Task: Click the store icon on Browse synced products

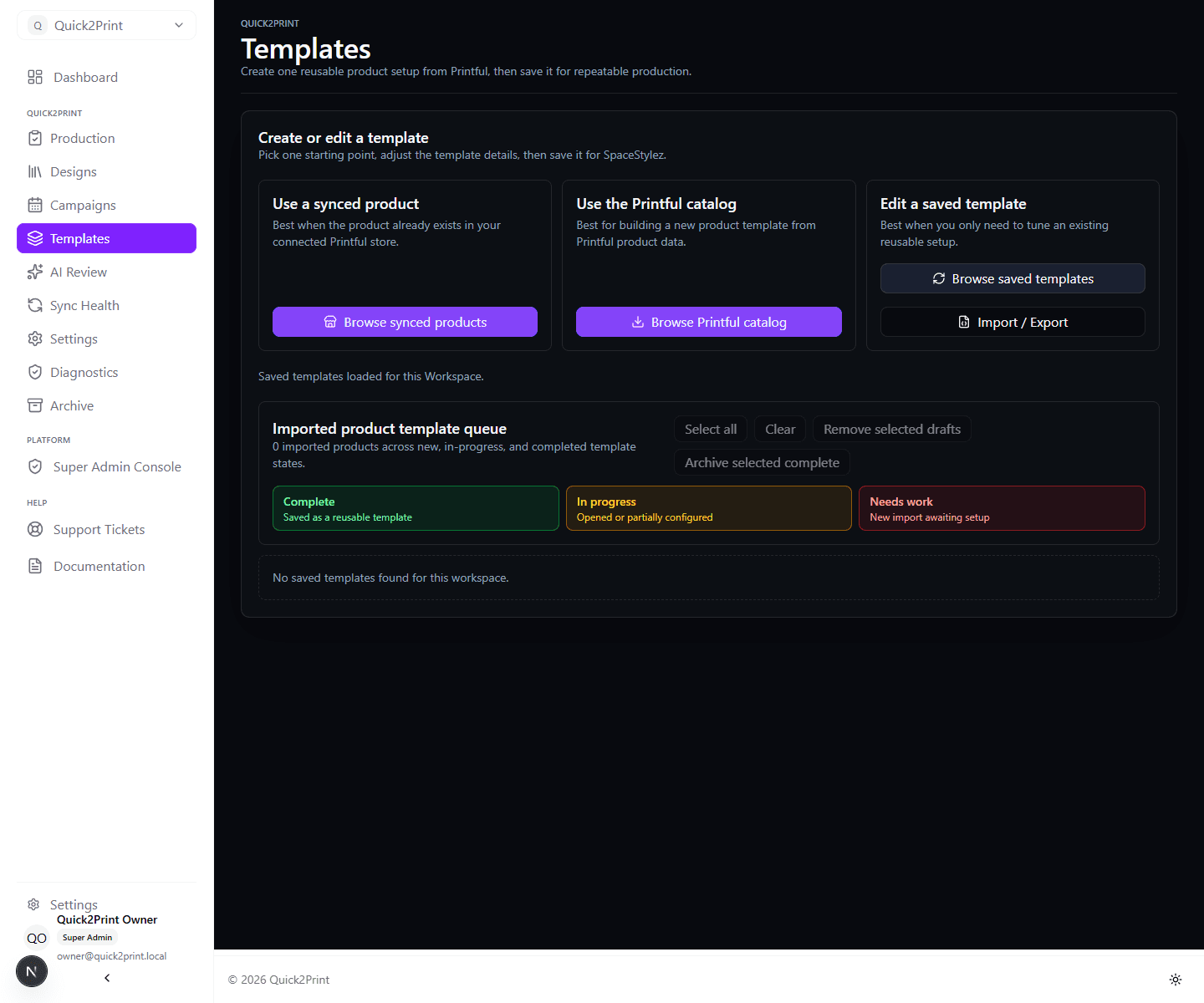Action: (x=330, y=322)
